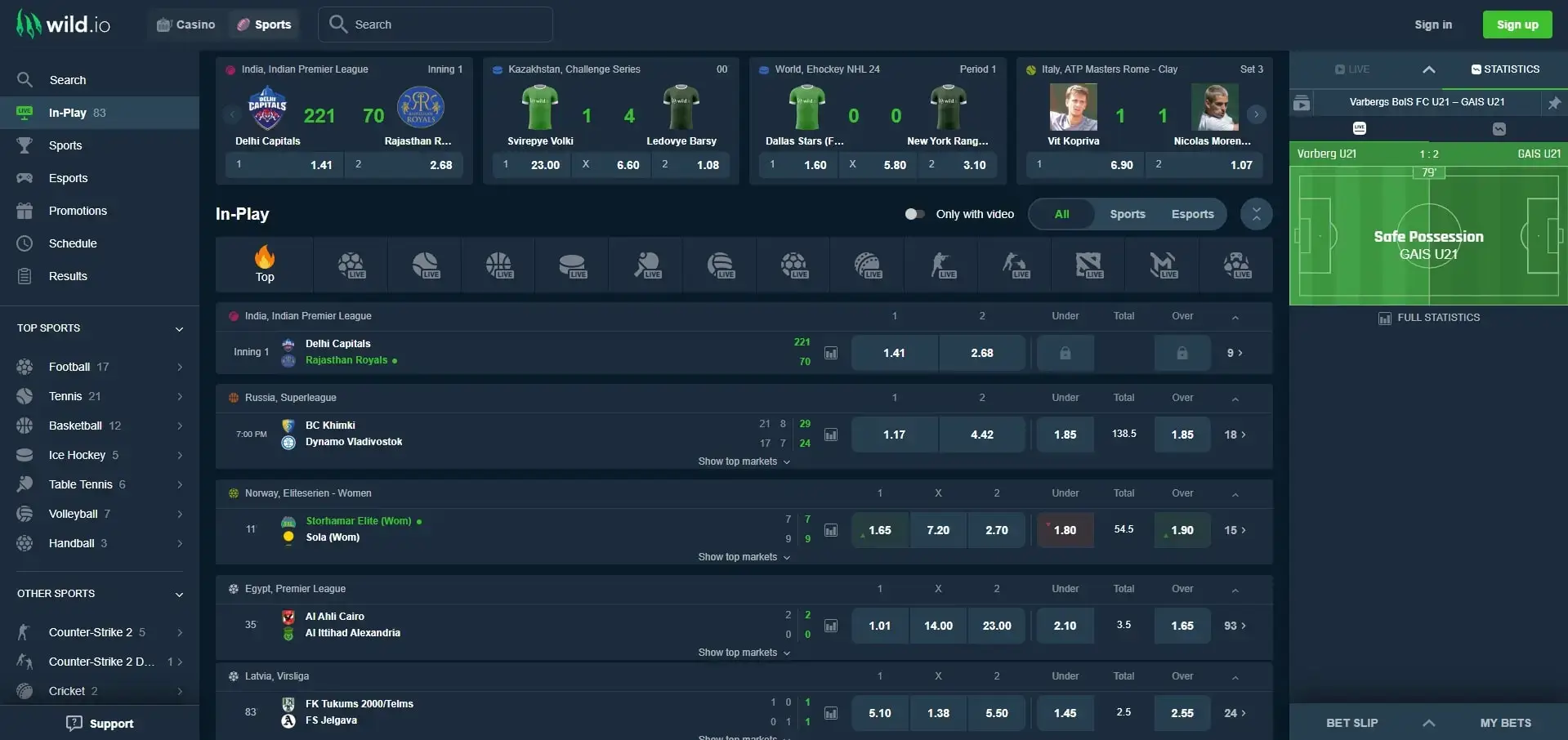1568x740 pixels.
Task: Open the Search magnifier in the sidebar
Action: 25,79
